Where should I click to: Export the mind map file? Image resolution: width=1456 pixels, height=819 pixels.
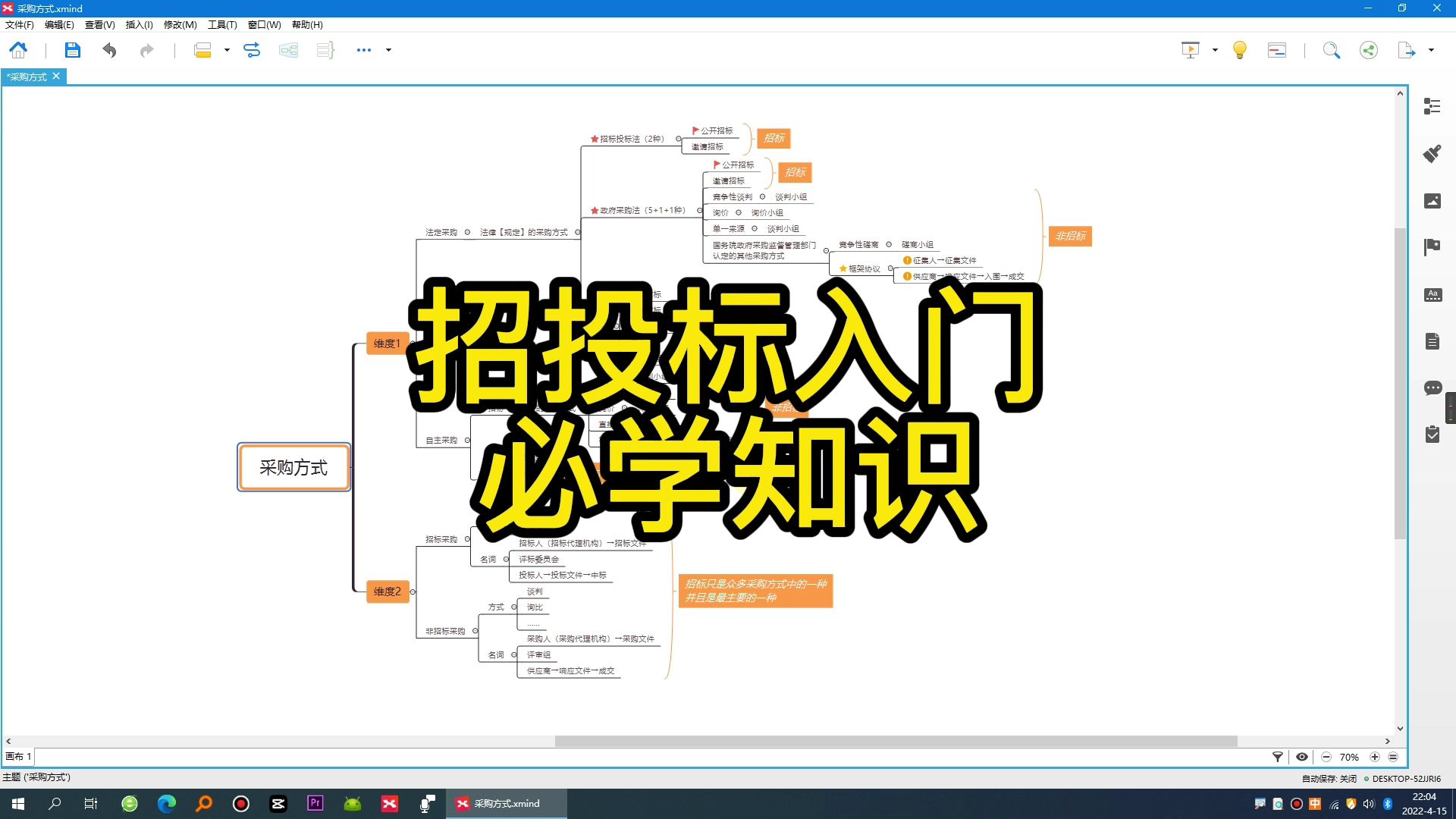(x=1407, y=50)
